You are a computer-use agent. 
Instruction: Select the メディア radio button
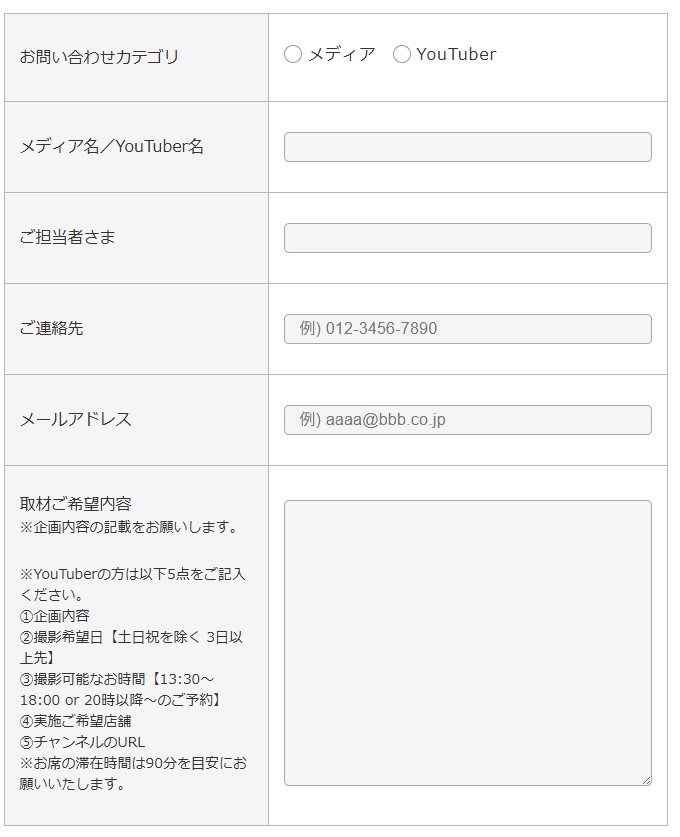[293, 54]
